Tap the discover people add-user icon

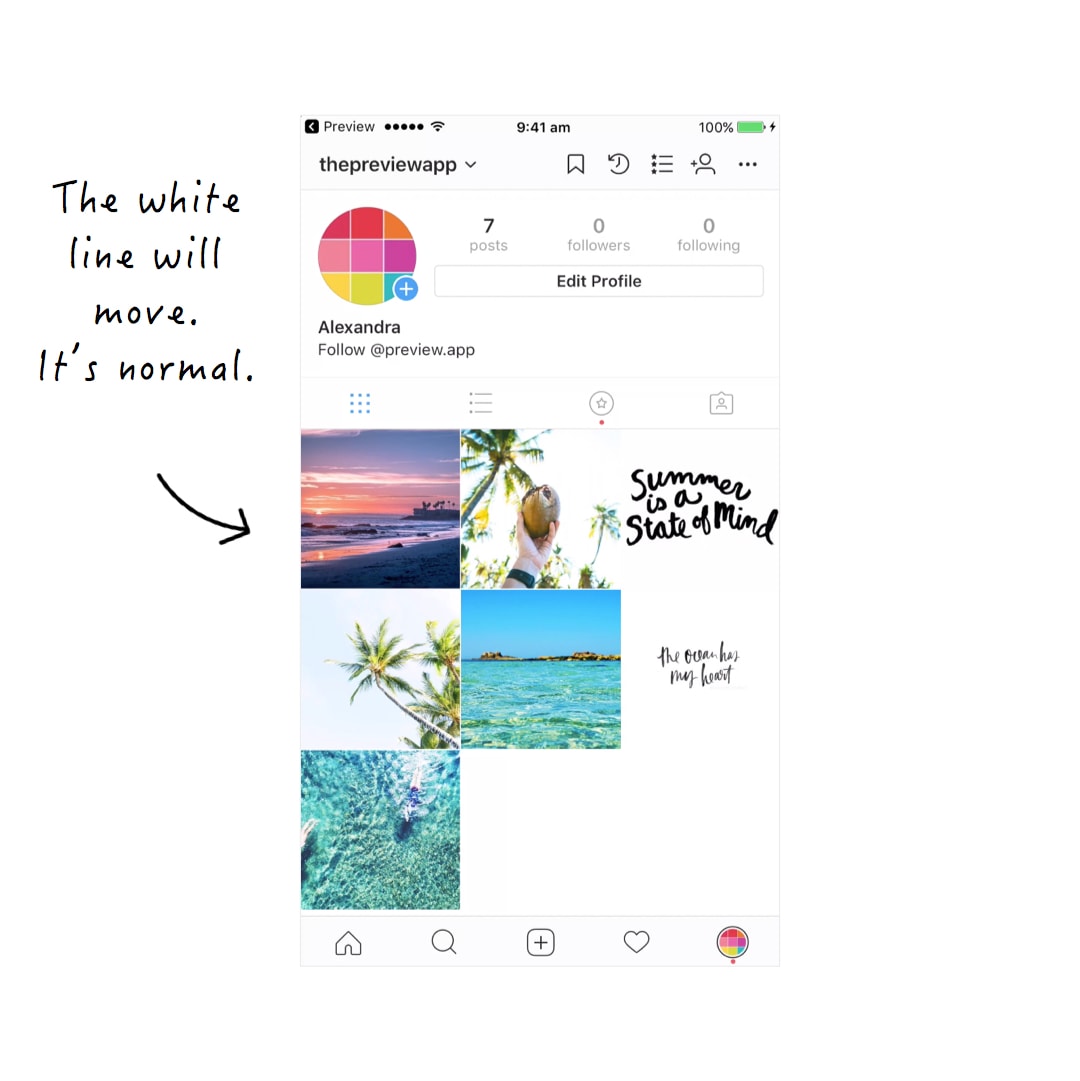(x=703, y=164)
